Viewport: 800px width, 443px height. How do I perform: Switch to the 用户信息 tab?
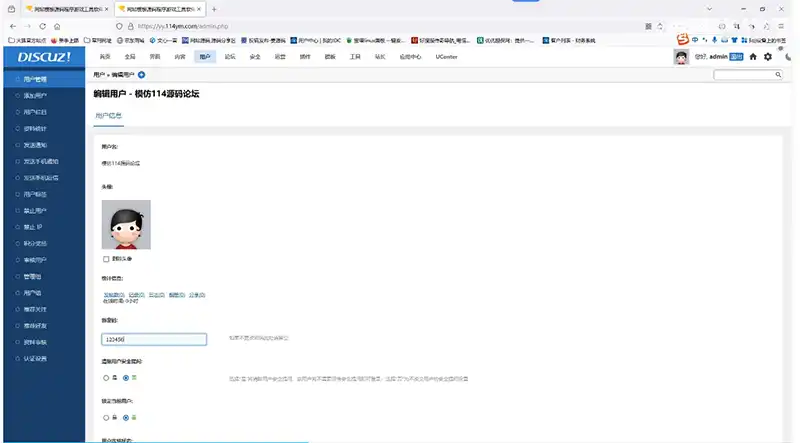click(108, 116)
